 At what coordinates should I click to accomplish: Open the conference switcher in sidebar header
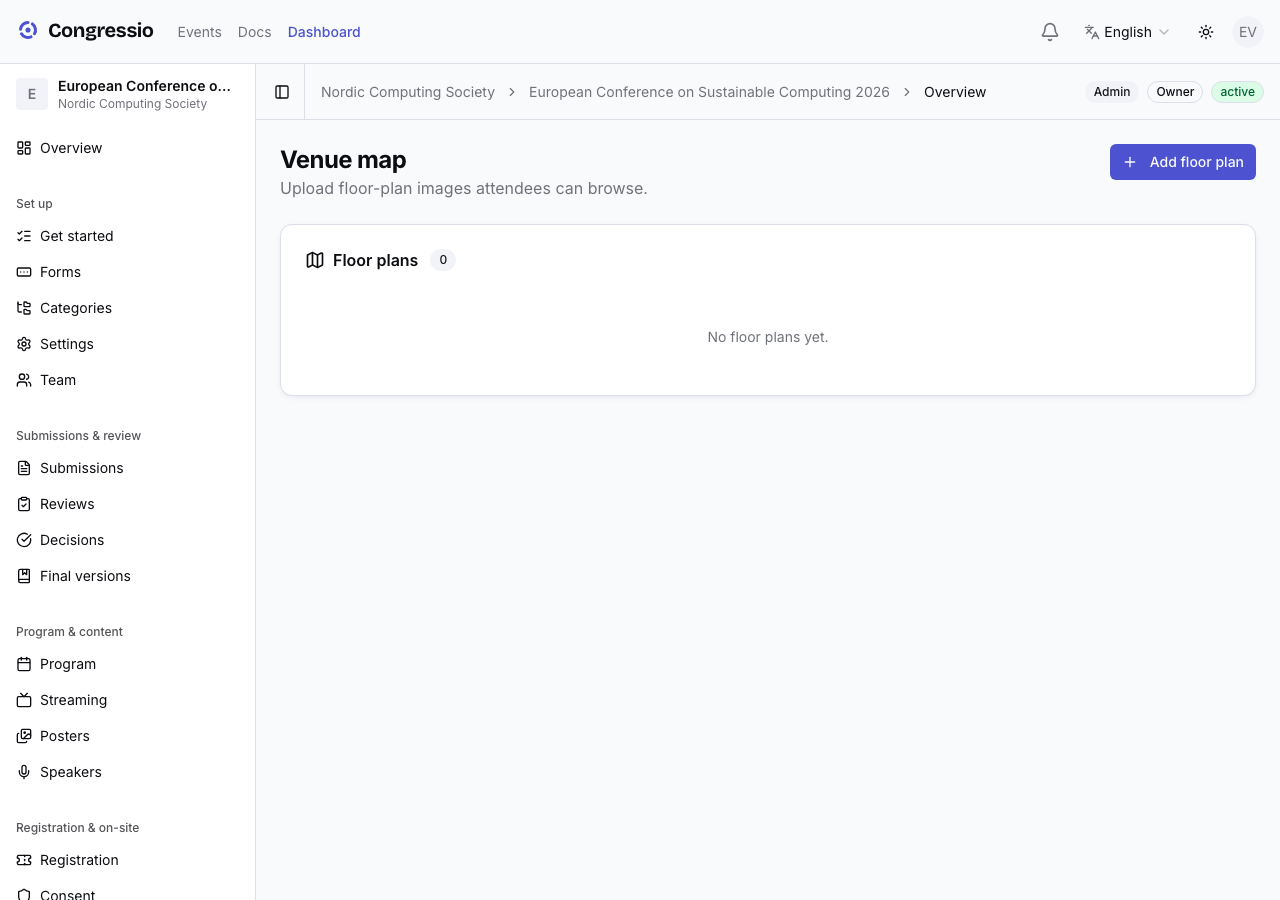(x=128, y=94)
